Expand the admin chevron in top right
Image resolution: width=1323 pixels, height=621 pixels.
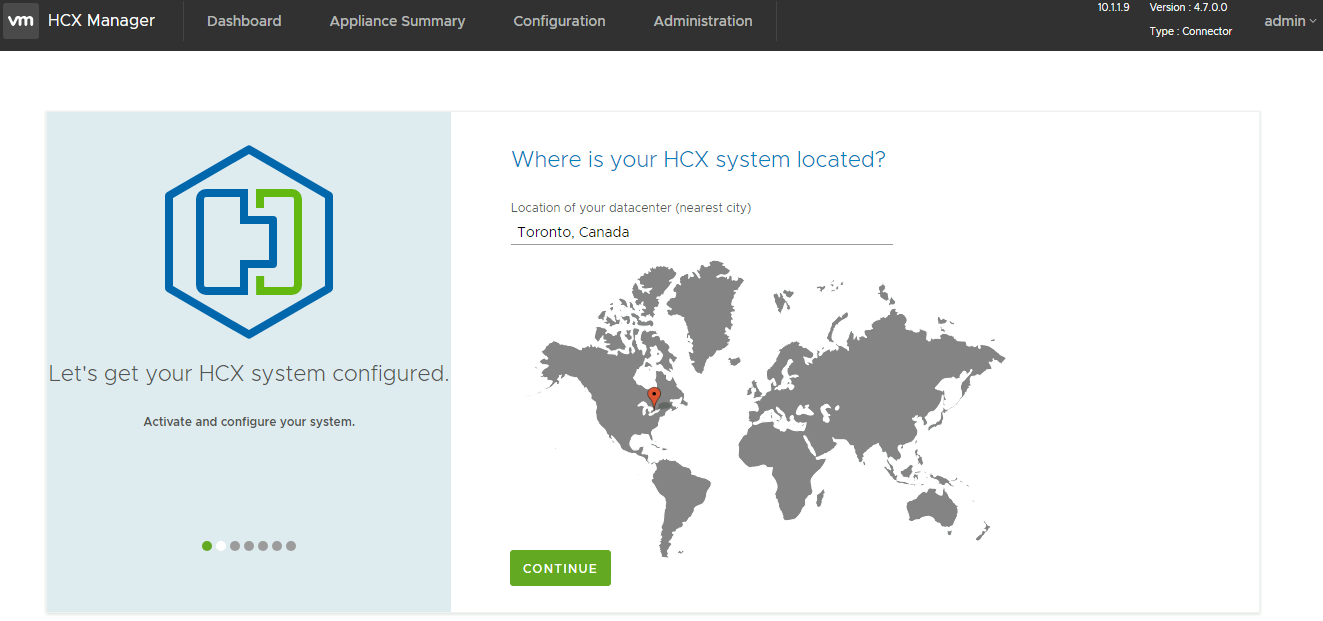pos(1312,21)
